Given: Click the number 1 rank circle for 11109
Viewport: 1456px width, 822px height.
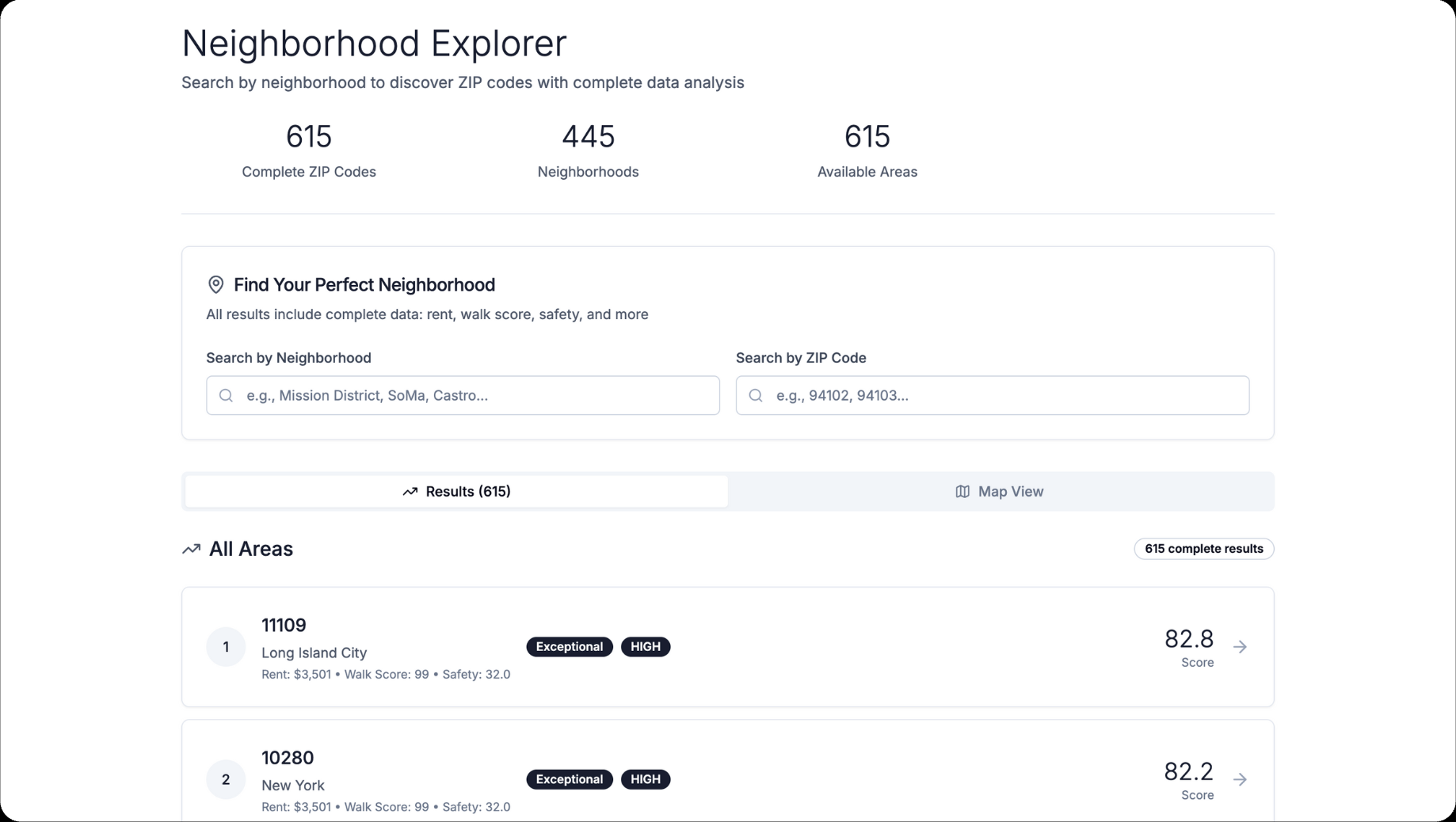Looking at the screenshot, I should pyautogui.click(x=226, y=647).
